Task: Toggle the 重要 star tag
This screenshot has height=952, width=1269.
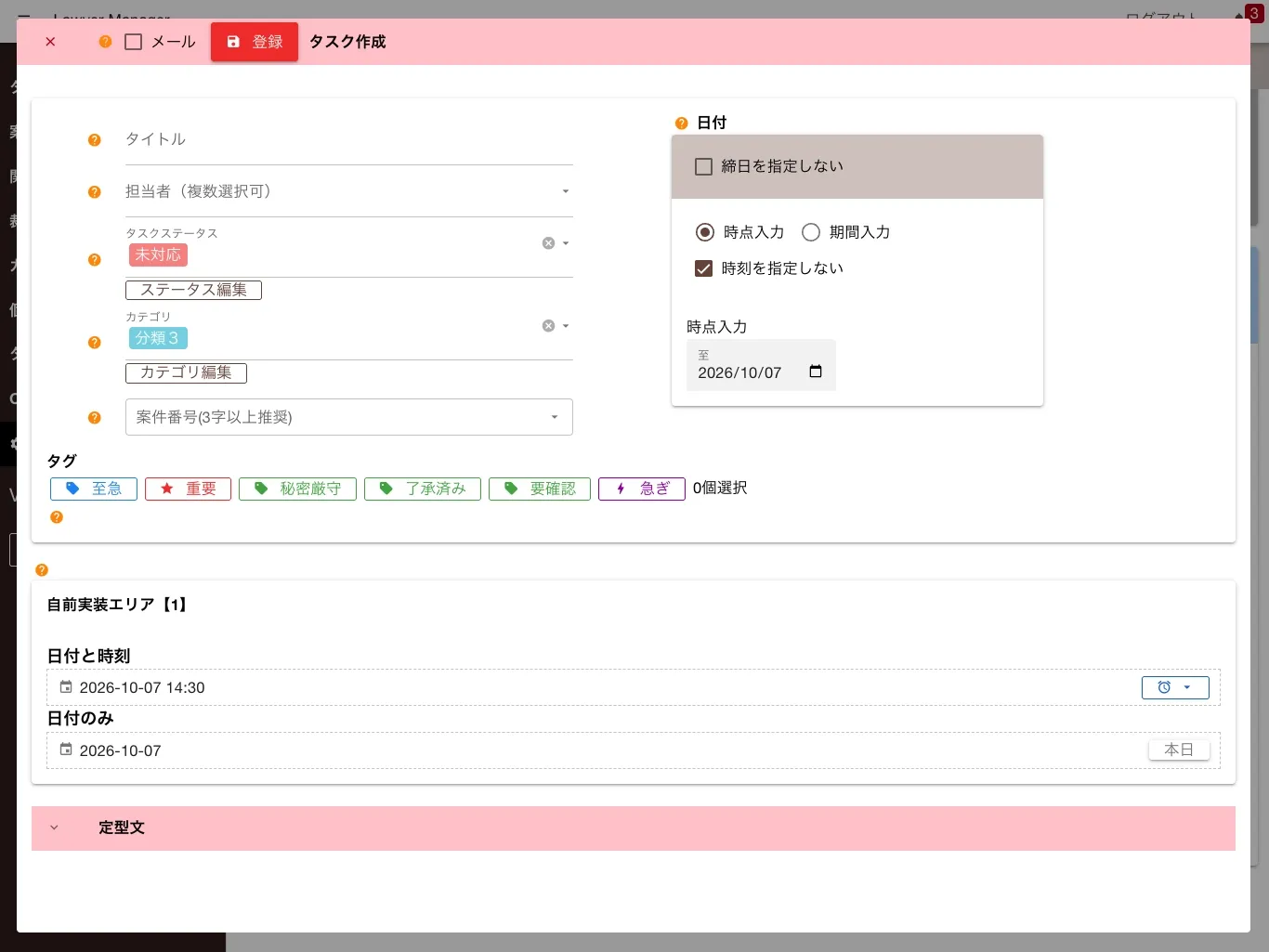Action: [188, 489]
